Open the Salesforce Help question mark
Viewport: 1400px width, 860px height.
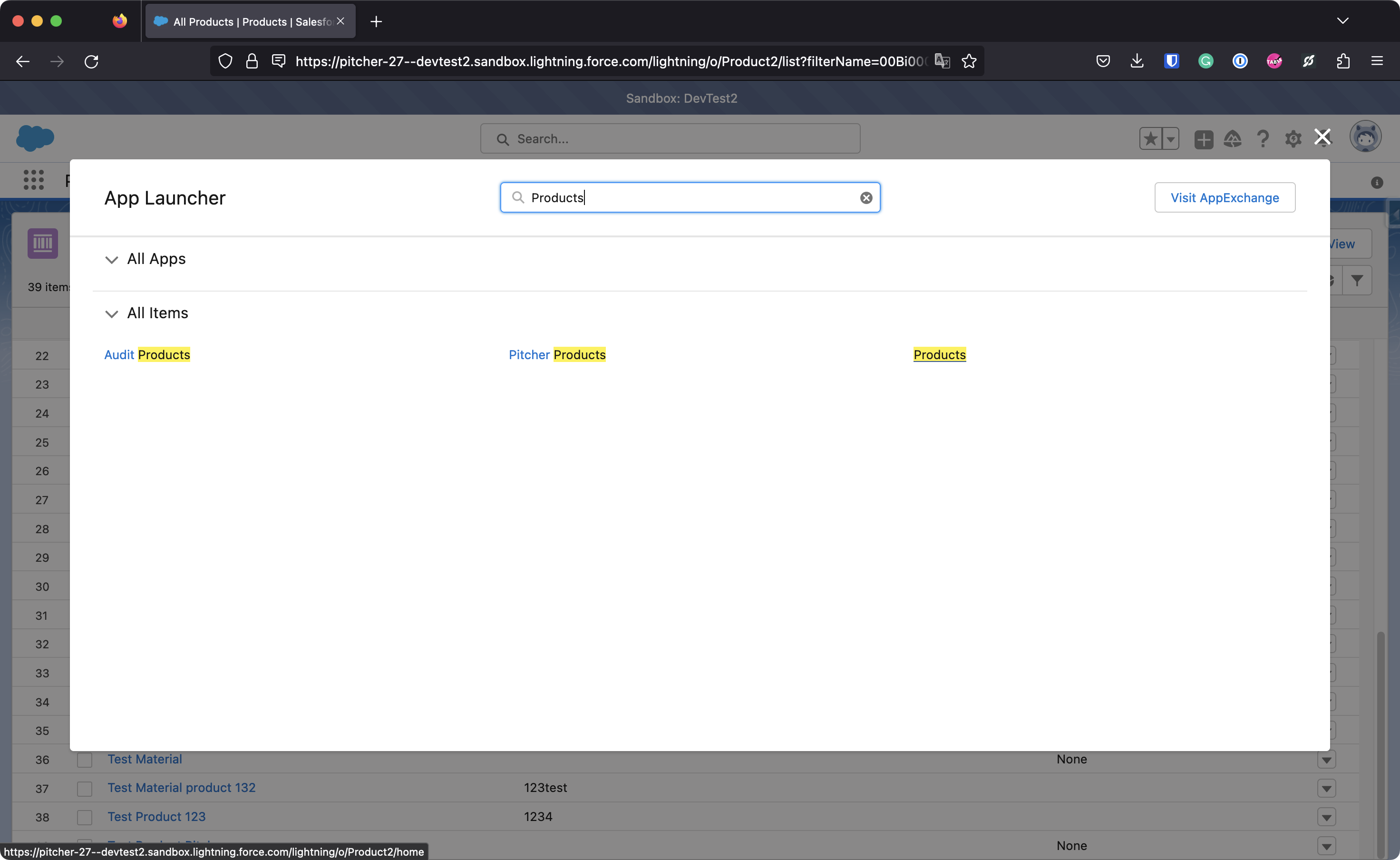click(1263, 139)
